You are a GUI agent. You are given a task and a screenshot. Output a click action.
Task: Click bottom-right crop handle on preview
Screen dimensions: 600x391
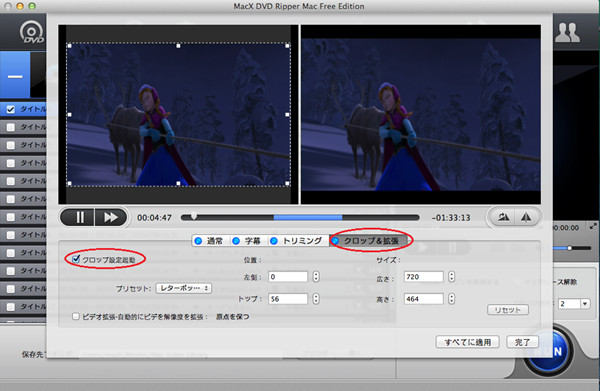(287, 184)
